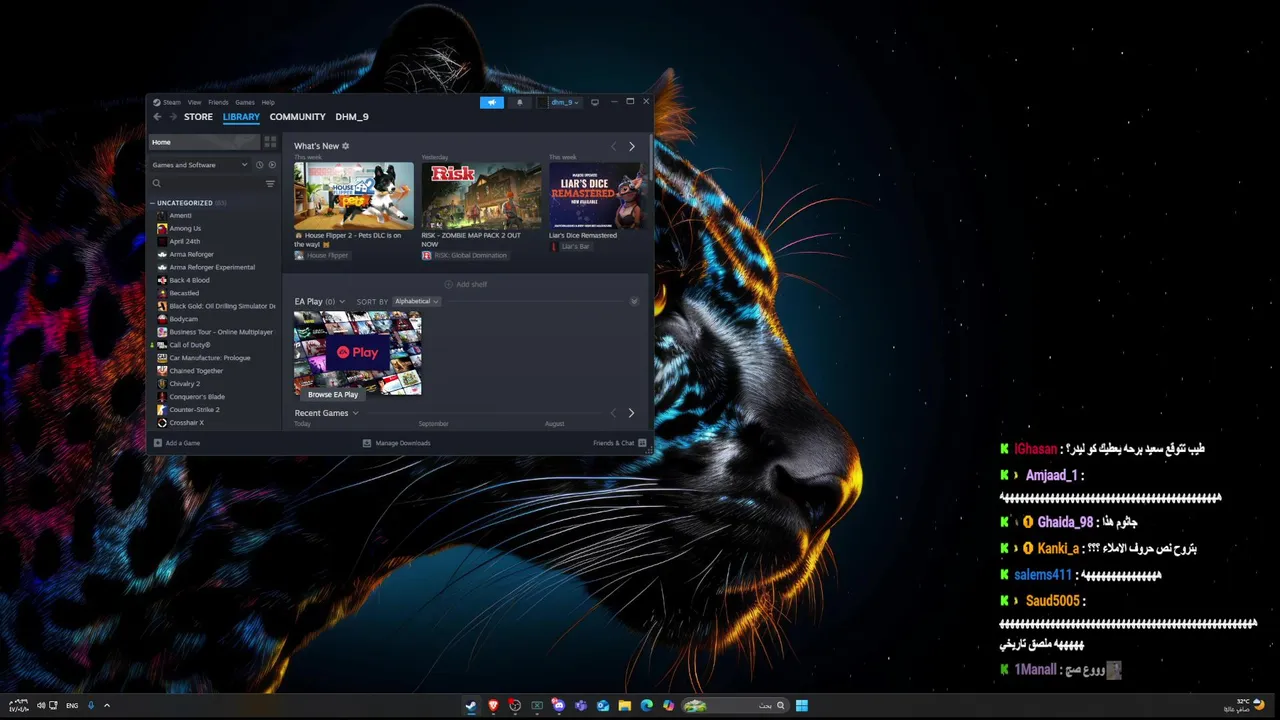The width and height of the screenshot is (1280, 720).
Task: Go forward with the right navigation arrow
Action: click(172, 117)
